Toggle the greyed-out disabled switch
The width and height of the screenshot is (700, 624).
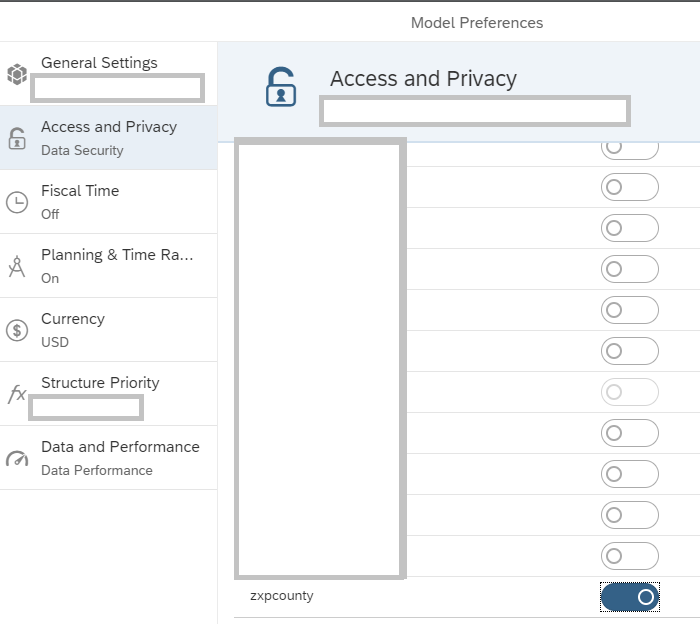pyautogui.click(x=630, y=392)
